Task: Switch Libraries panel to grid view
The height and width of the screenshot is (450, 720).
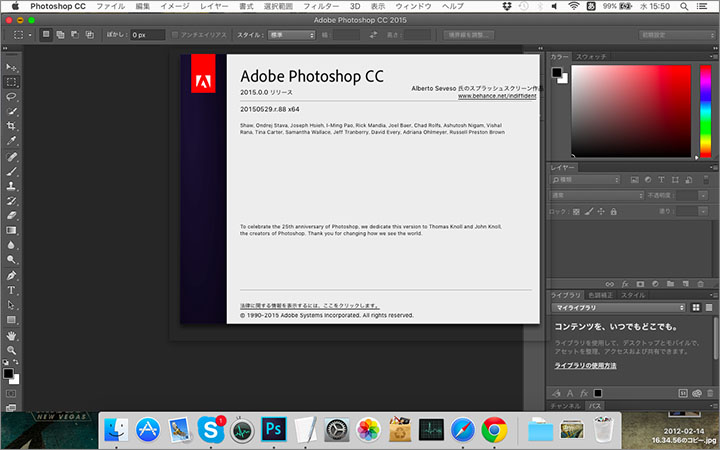Action: pyautogui.click(x=696, y=308)
